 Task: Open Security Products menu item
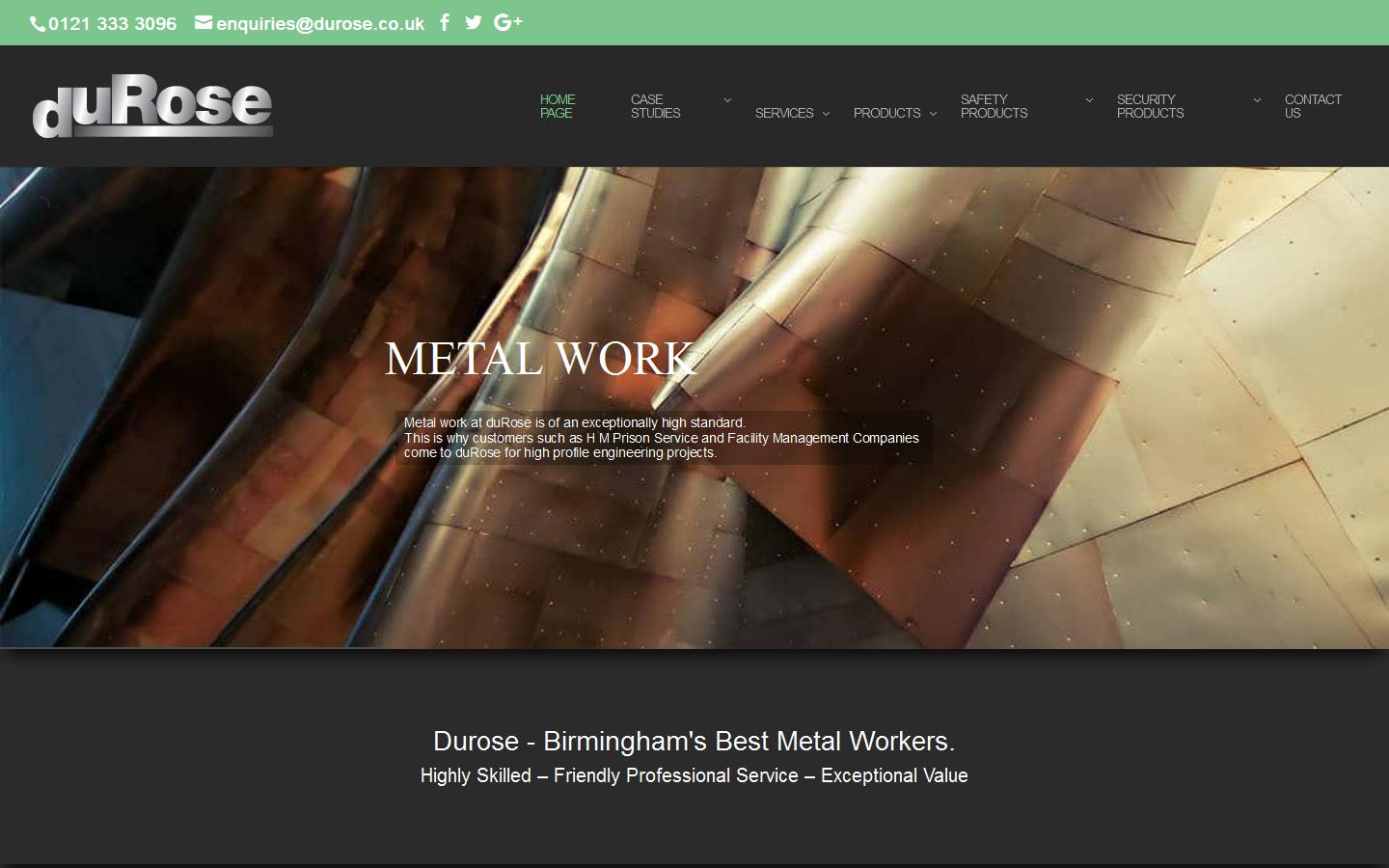[1151, 106]
